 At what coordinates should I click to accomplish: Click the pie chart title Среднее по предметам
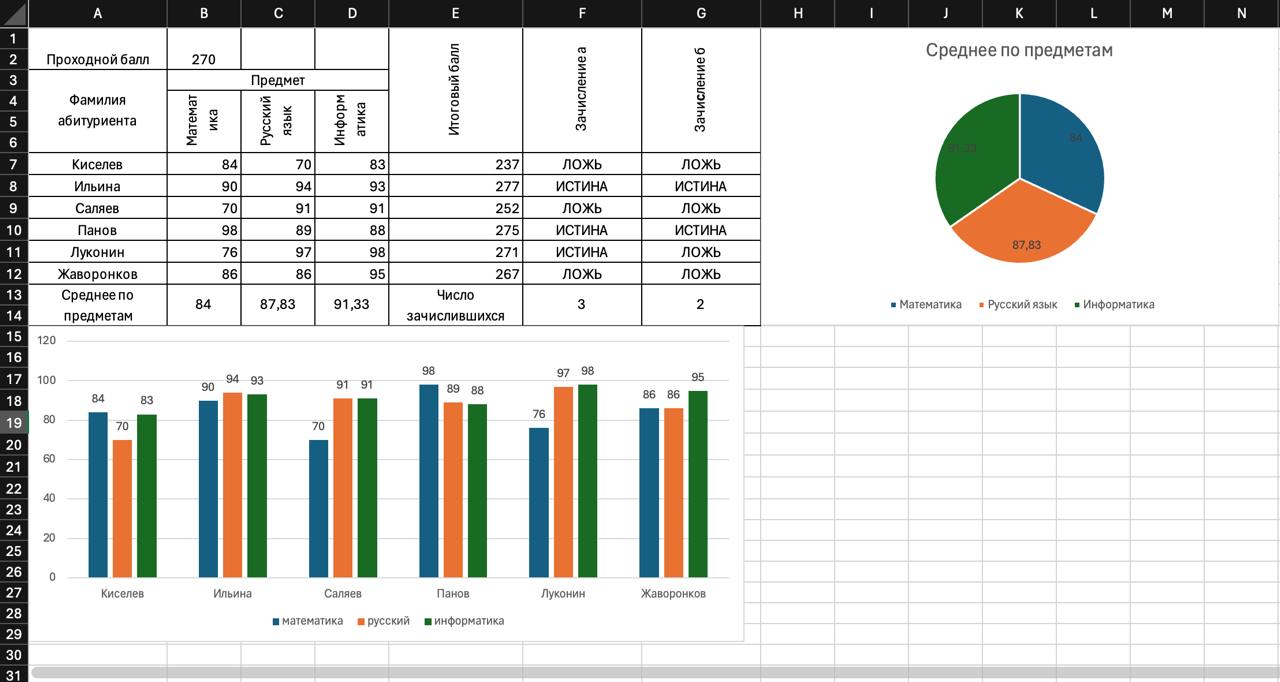tap(1018, 50)
